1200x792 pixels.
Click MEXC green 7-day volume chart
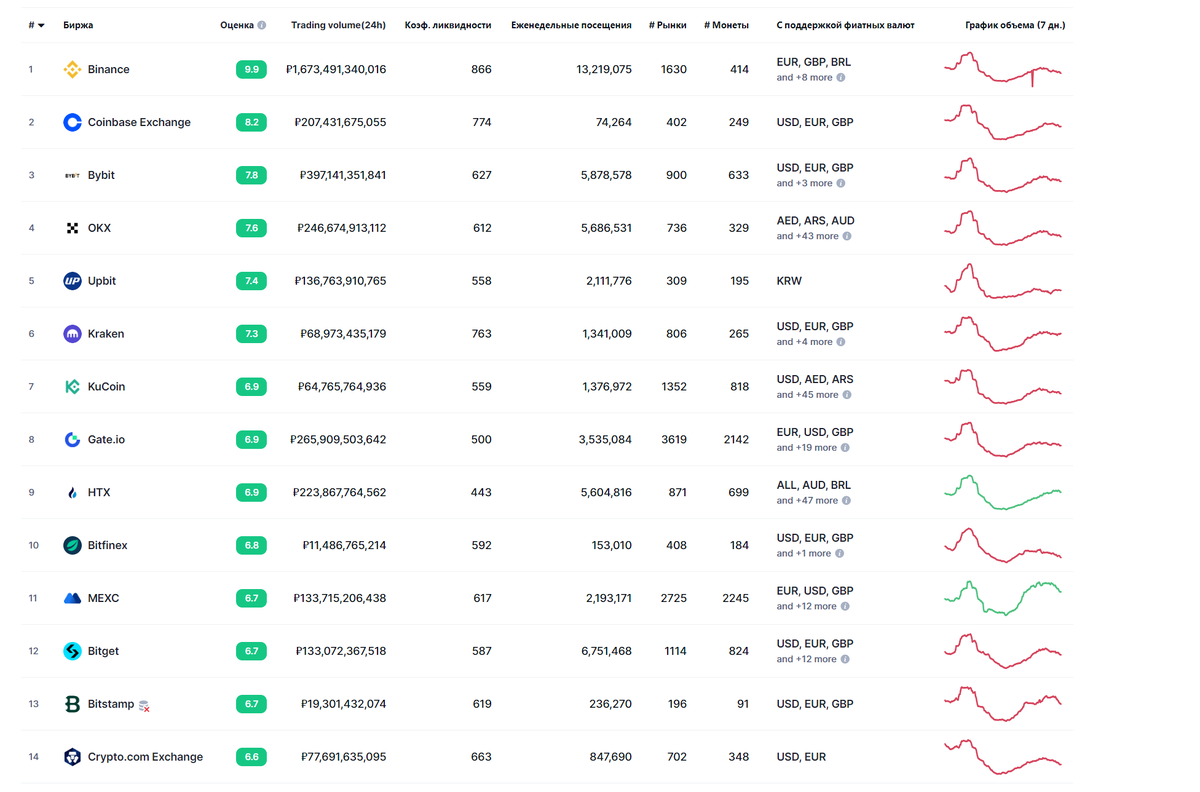(1003, 597)
